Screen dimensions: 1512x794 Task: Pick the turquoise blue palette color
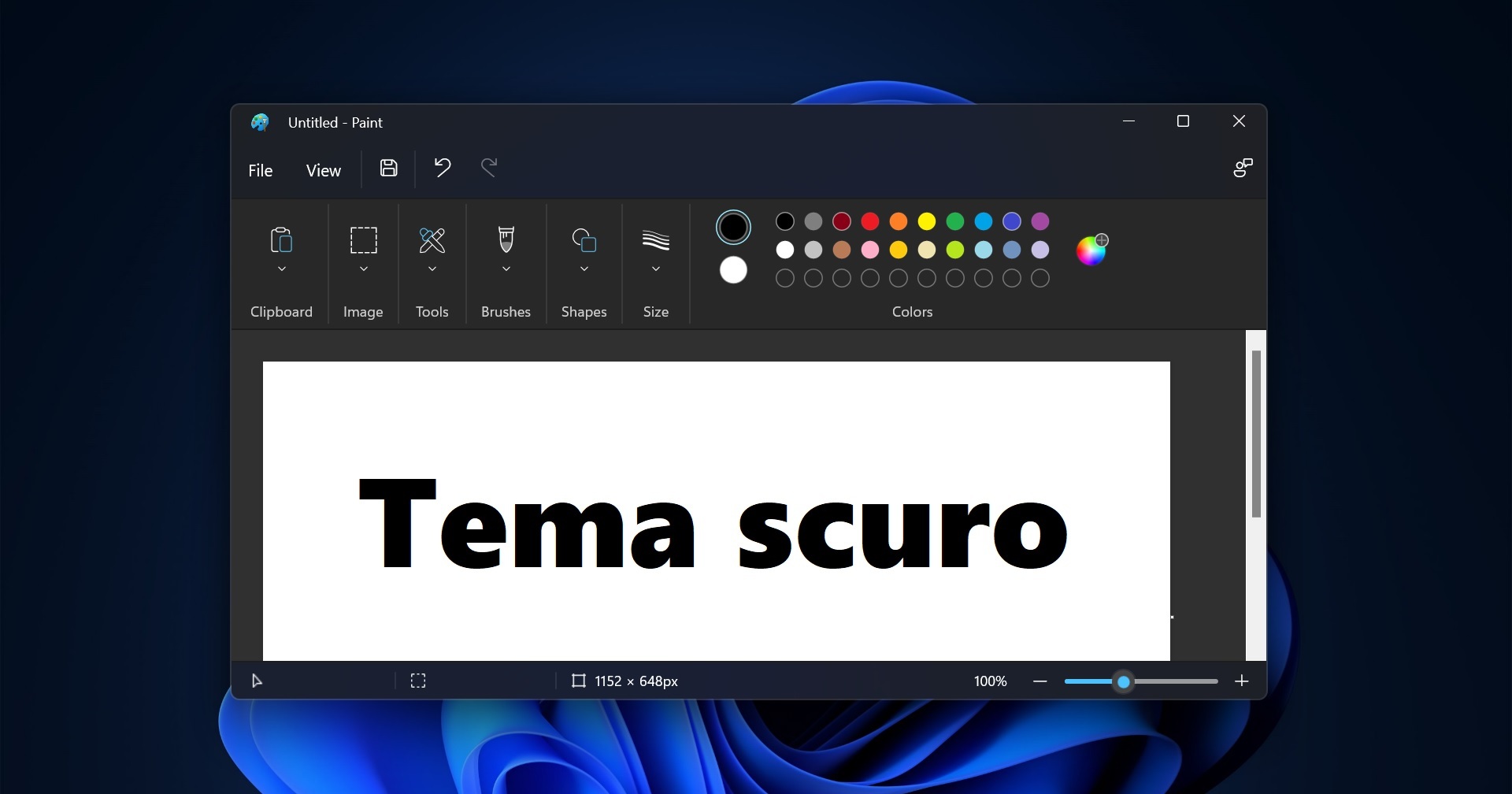point(984,221)
